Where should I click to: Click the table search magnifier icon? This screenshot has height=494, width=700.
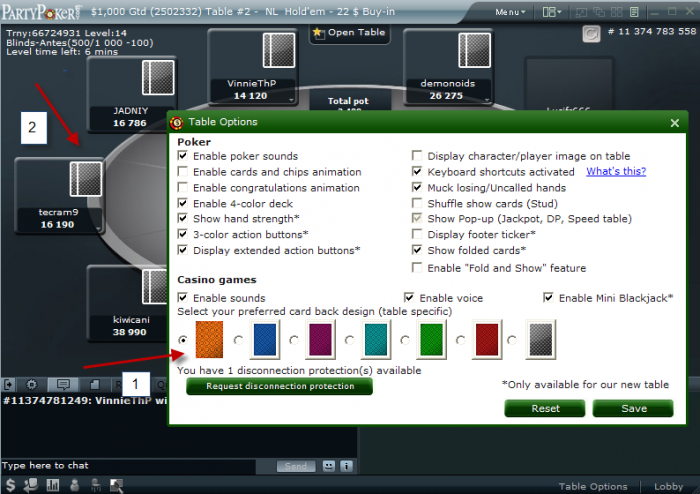click(117, 485)
